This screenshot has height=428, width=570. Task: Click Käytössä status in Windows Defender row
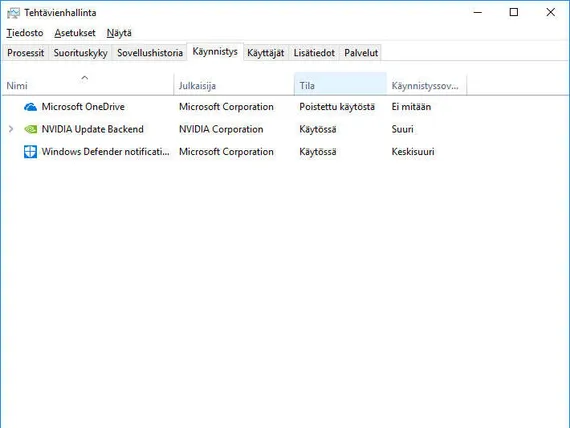tap(318, 152)
